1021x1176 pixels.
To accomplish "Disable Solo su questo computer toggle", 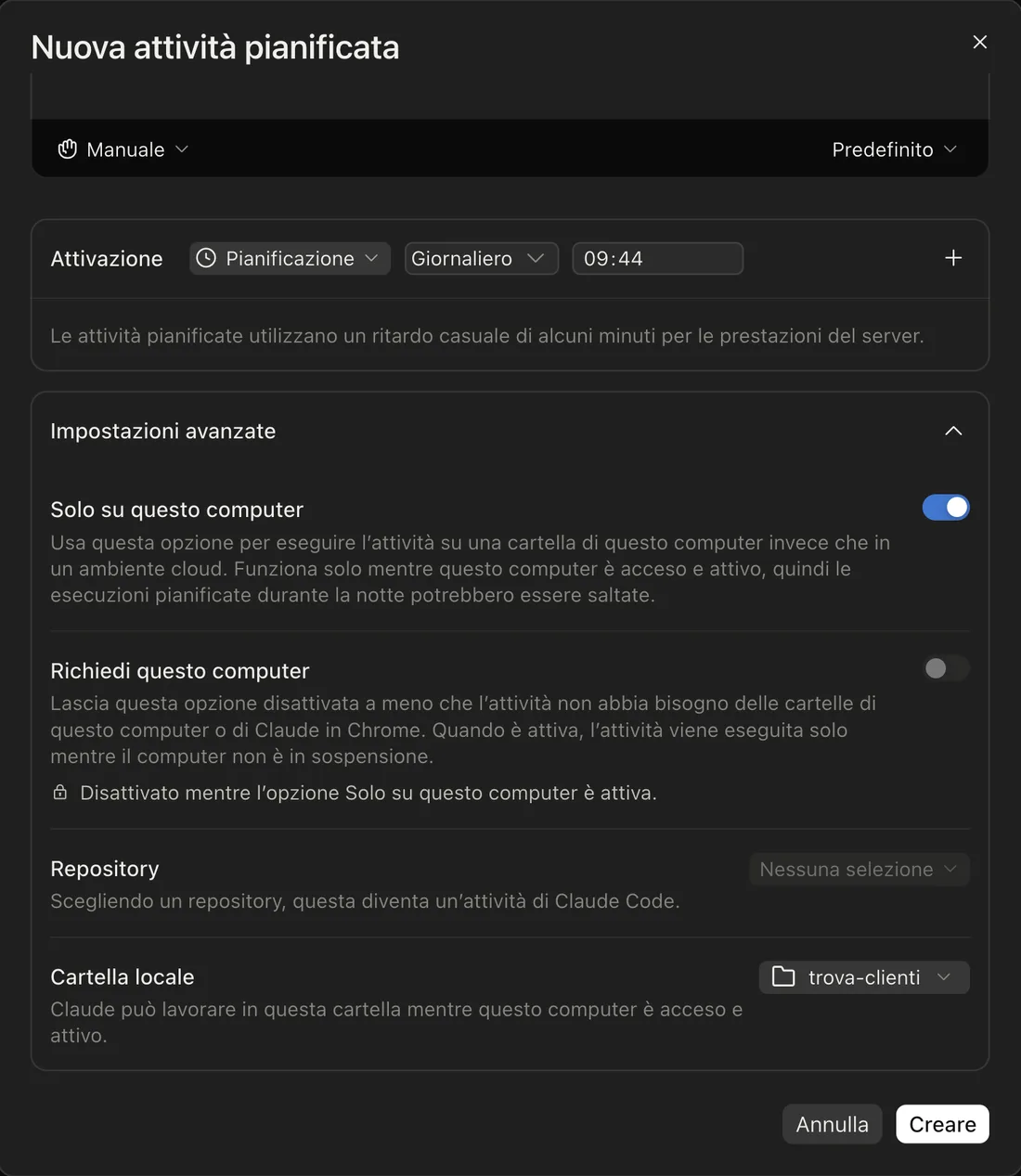I will 946,508.
